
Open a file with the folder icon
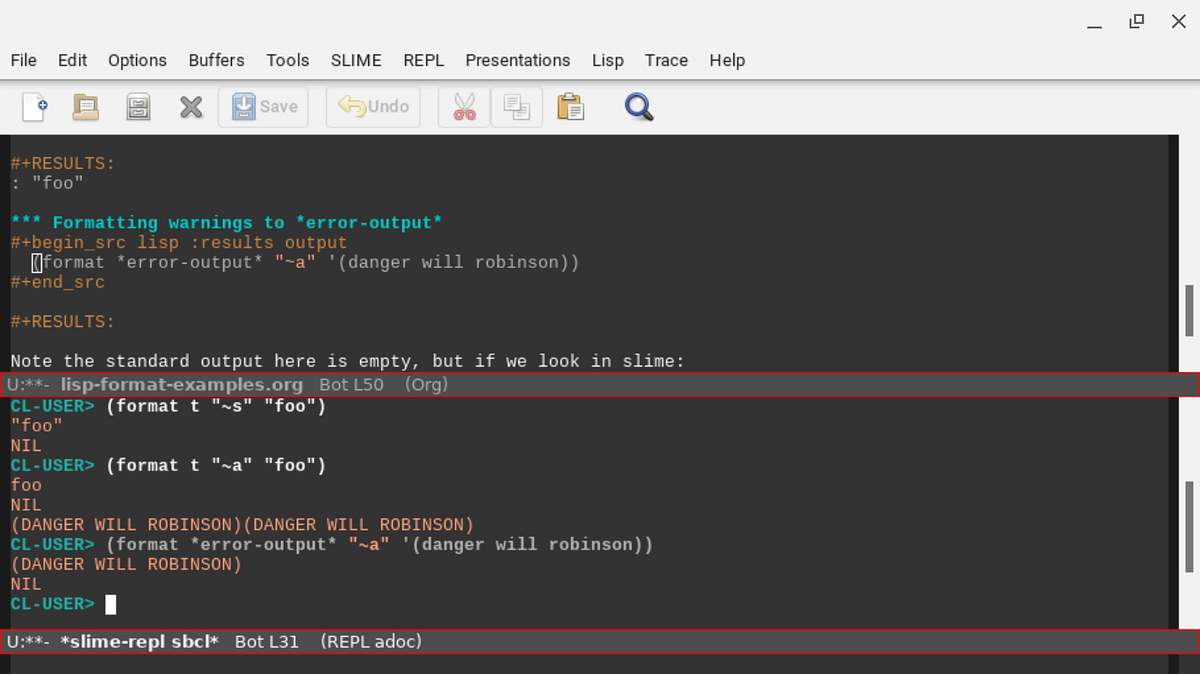[85, 106]
